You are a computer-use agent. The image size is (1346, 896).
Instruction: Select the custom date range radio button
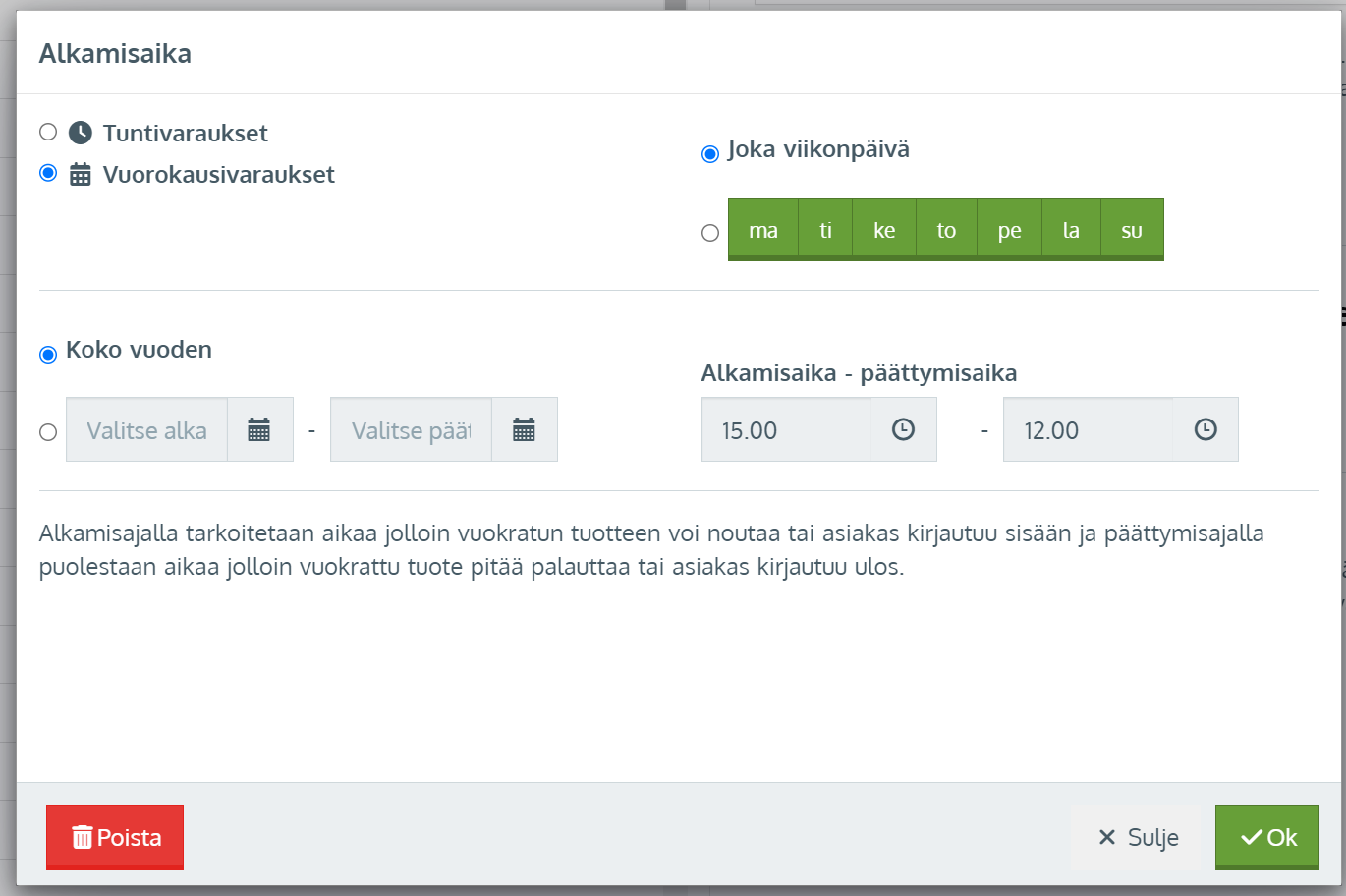(48, 432)
